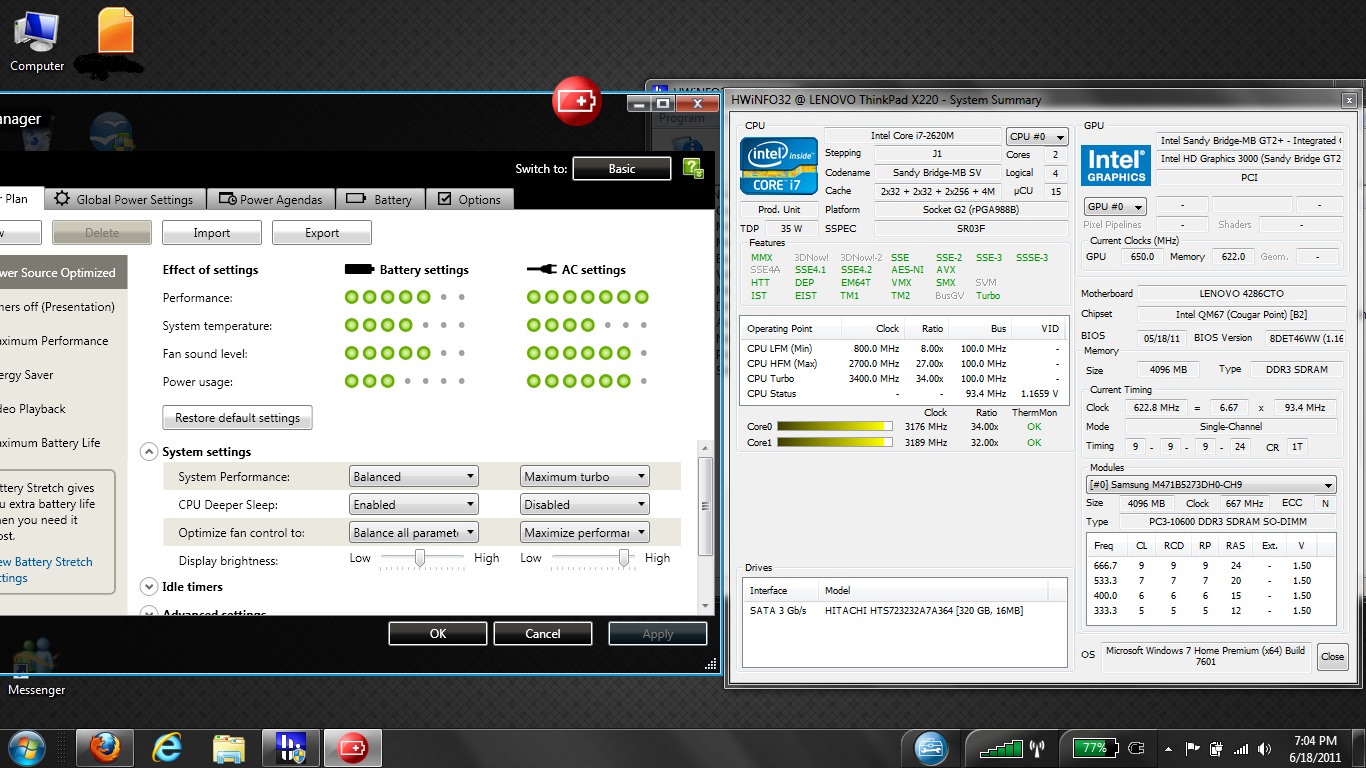The width and height of the screenshot is (1366, 768).
Task: Open battery CPU Deeper Sleep dropdown showing Enabled
Action: point(414,505)
